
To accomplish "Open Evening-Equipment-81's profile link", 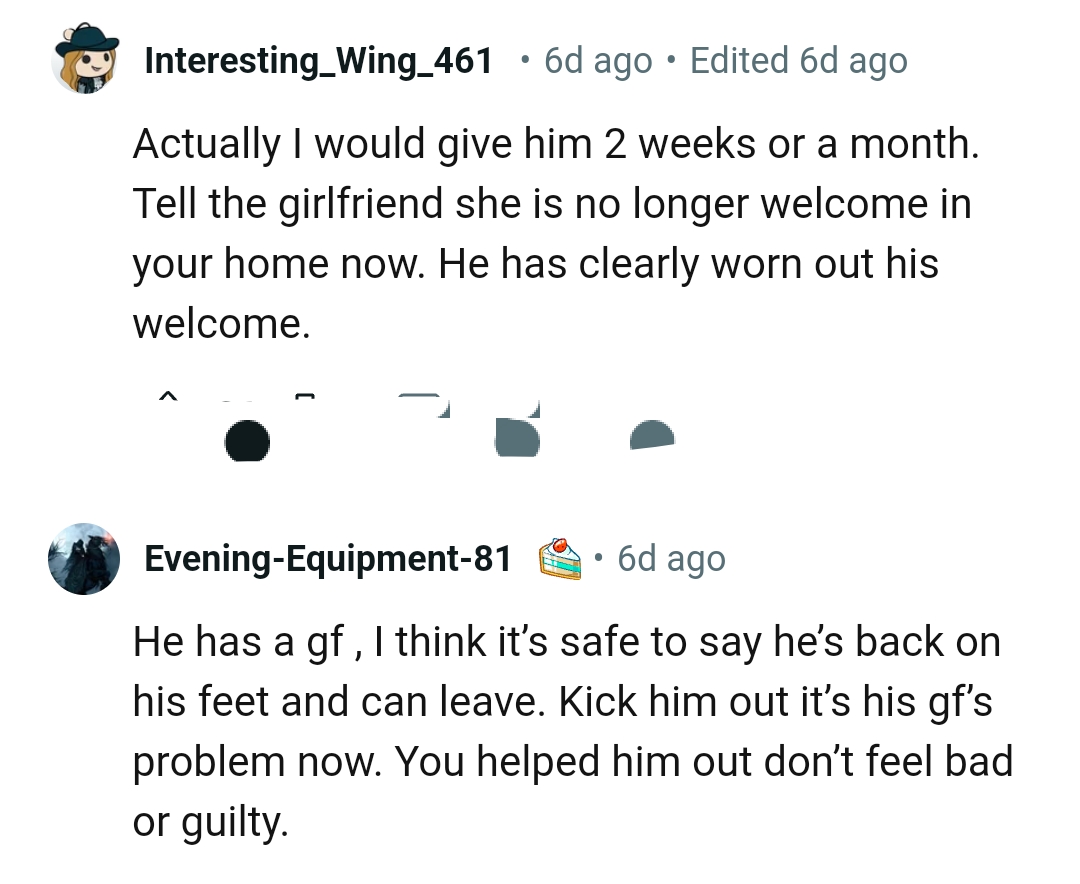I will pyautogui.click(x=330, y=558).
